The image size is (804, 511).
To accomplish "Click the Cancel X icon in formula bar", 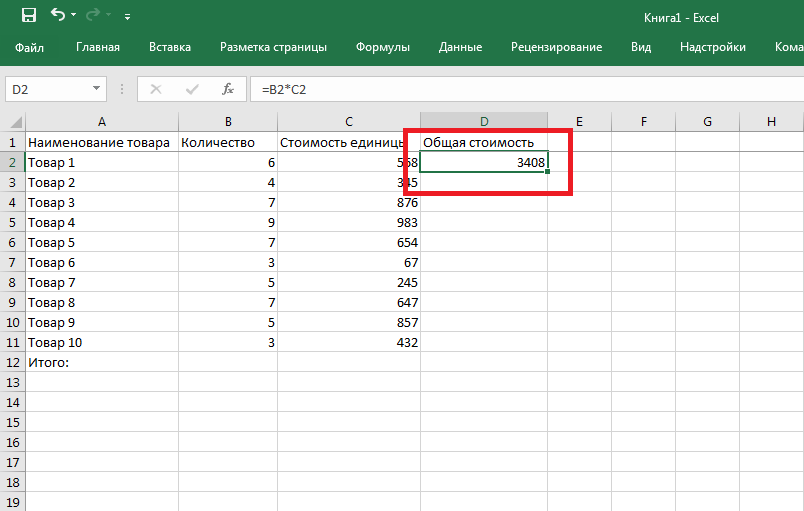I will click(155, 89).
